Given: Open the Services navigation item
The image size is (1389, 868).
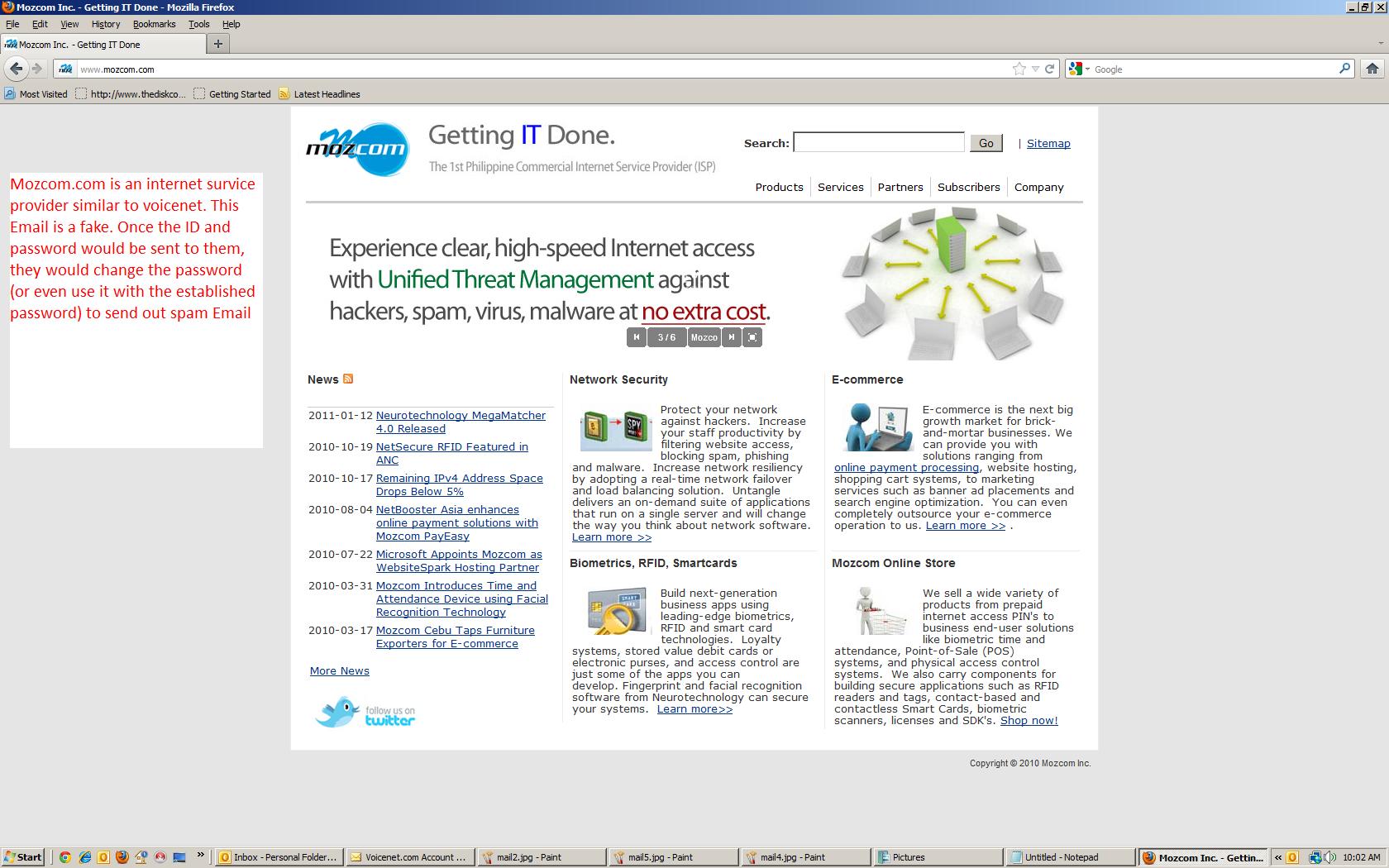Looking at the screenshot, I should pyautogui.click(x=840, y=187).
